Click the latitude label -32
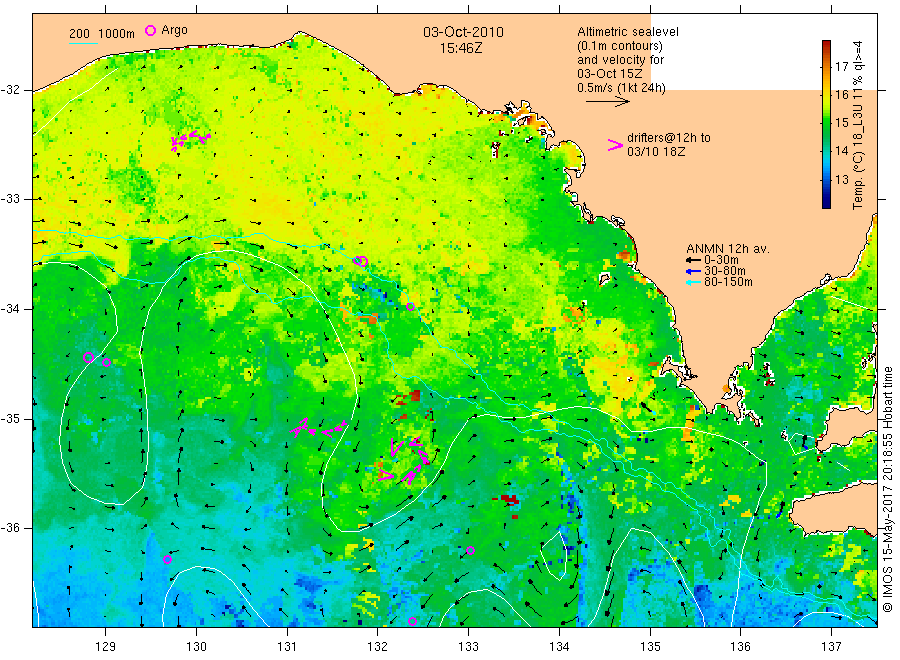 [10, 90]
